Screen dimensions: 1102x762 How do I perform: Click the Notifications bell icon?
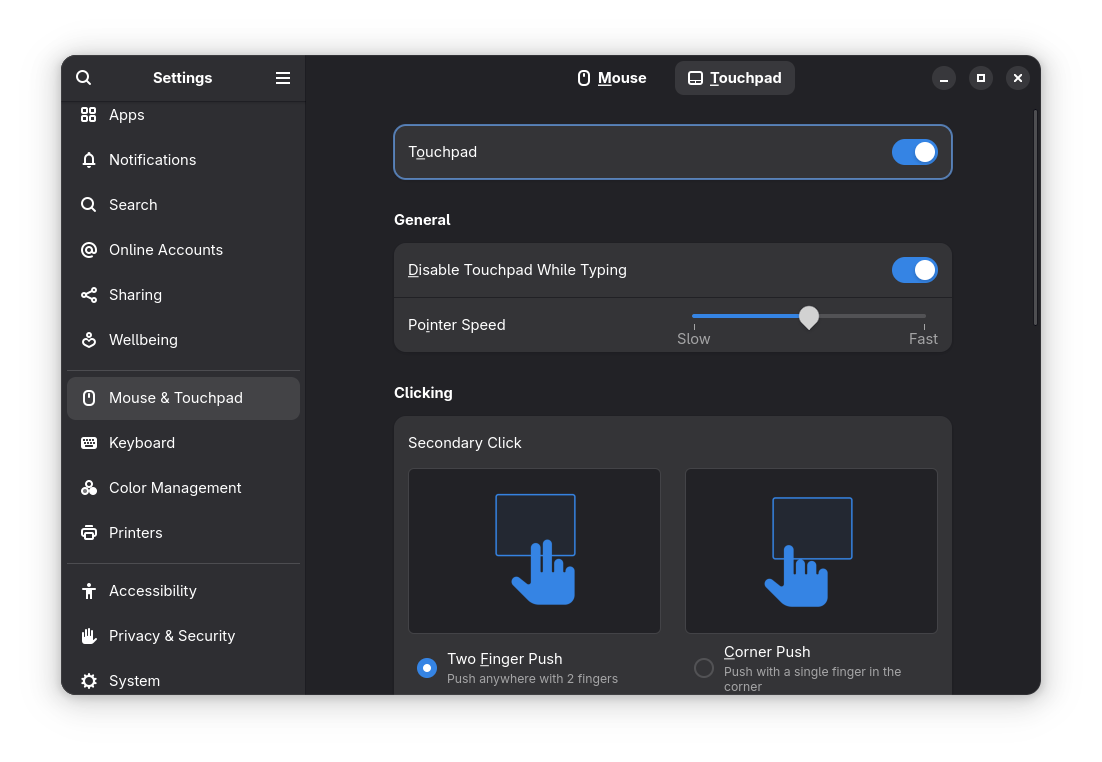click(x=89, y=160)
